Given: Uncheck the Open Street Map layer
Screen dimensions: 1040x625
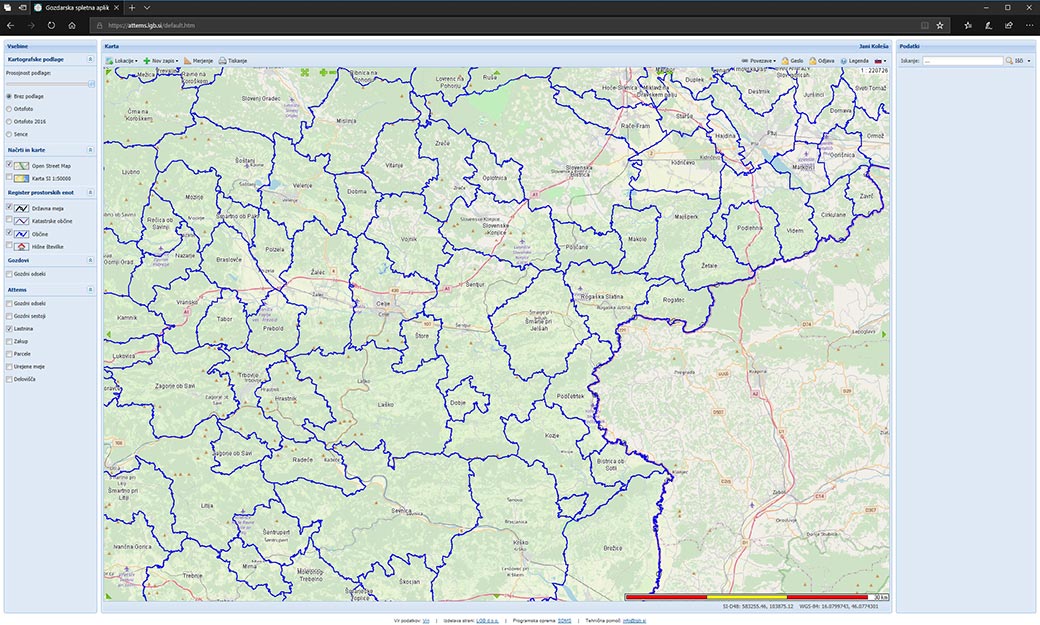Looking at the screenshot, I should click(10, 165).
